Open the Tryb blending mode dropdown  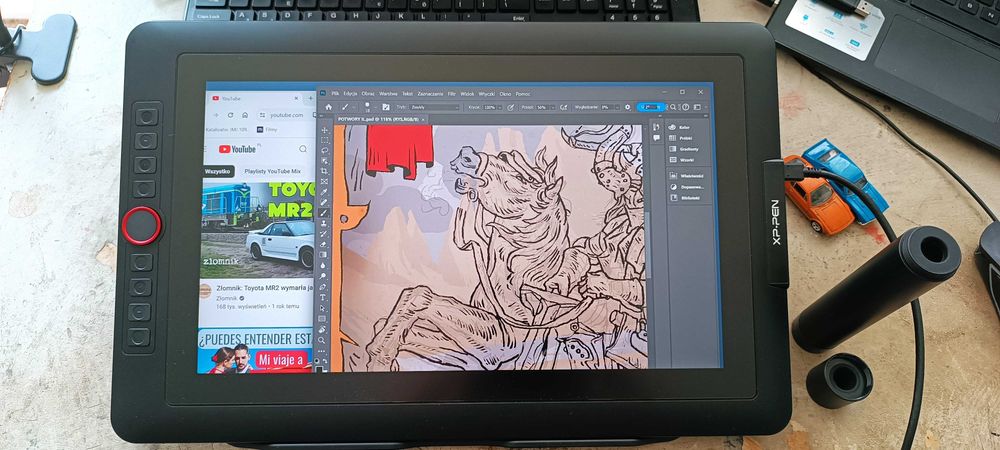(434, 107)
